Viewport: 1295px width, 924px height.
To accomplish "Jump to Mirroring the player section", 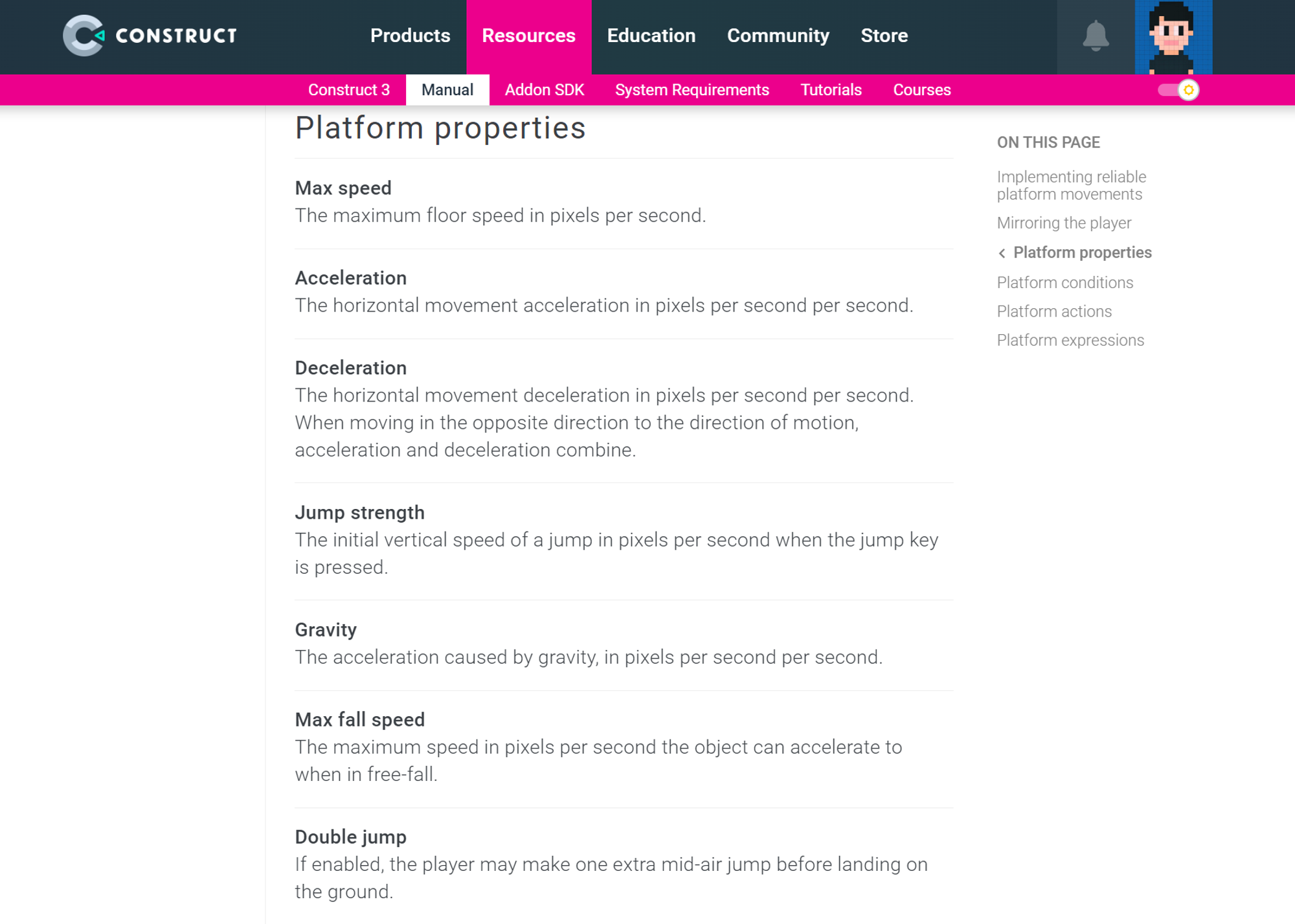I will coord(1064,223).
